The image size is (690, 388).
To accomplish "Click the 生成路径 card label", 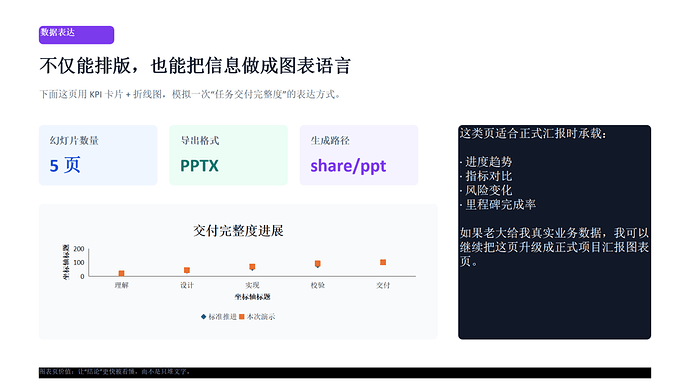I will tap(330, 140).
